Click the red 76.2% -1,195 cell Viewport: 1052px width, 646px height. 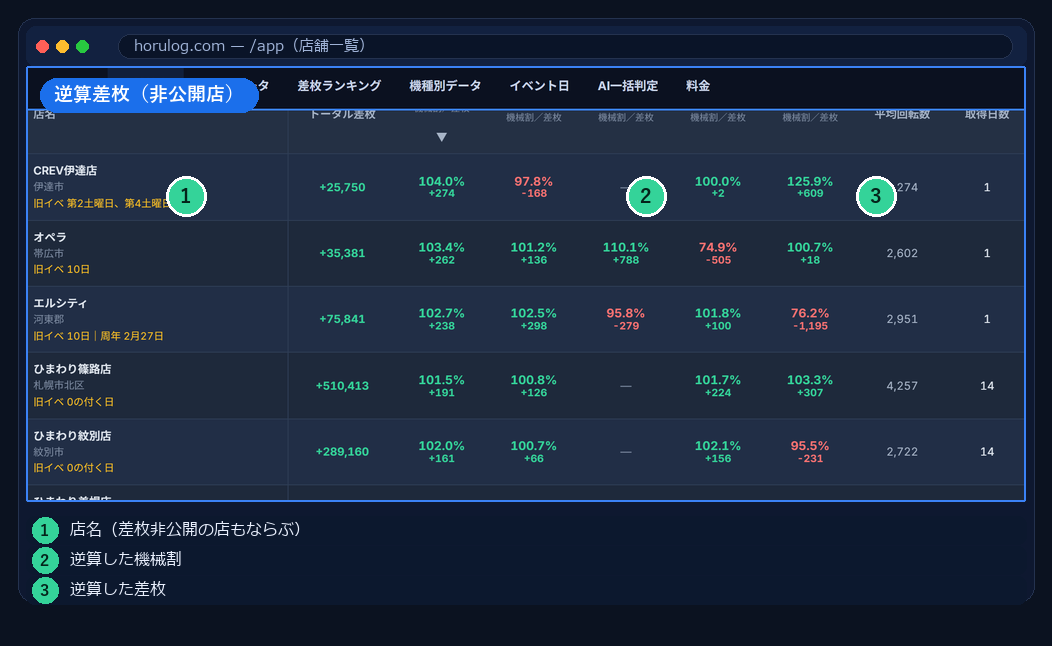pos(810,319)
